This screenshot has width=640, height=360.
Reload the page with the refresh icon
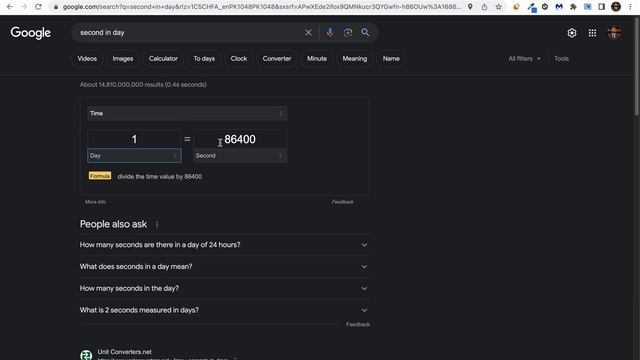coord(38,7)
